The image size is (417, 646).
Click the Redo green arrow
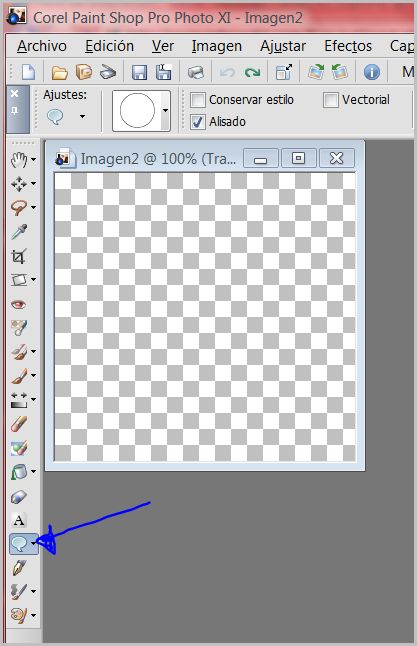pyautogui.click(x=252, y=73)
